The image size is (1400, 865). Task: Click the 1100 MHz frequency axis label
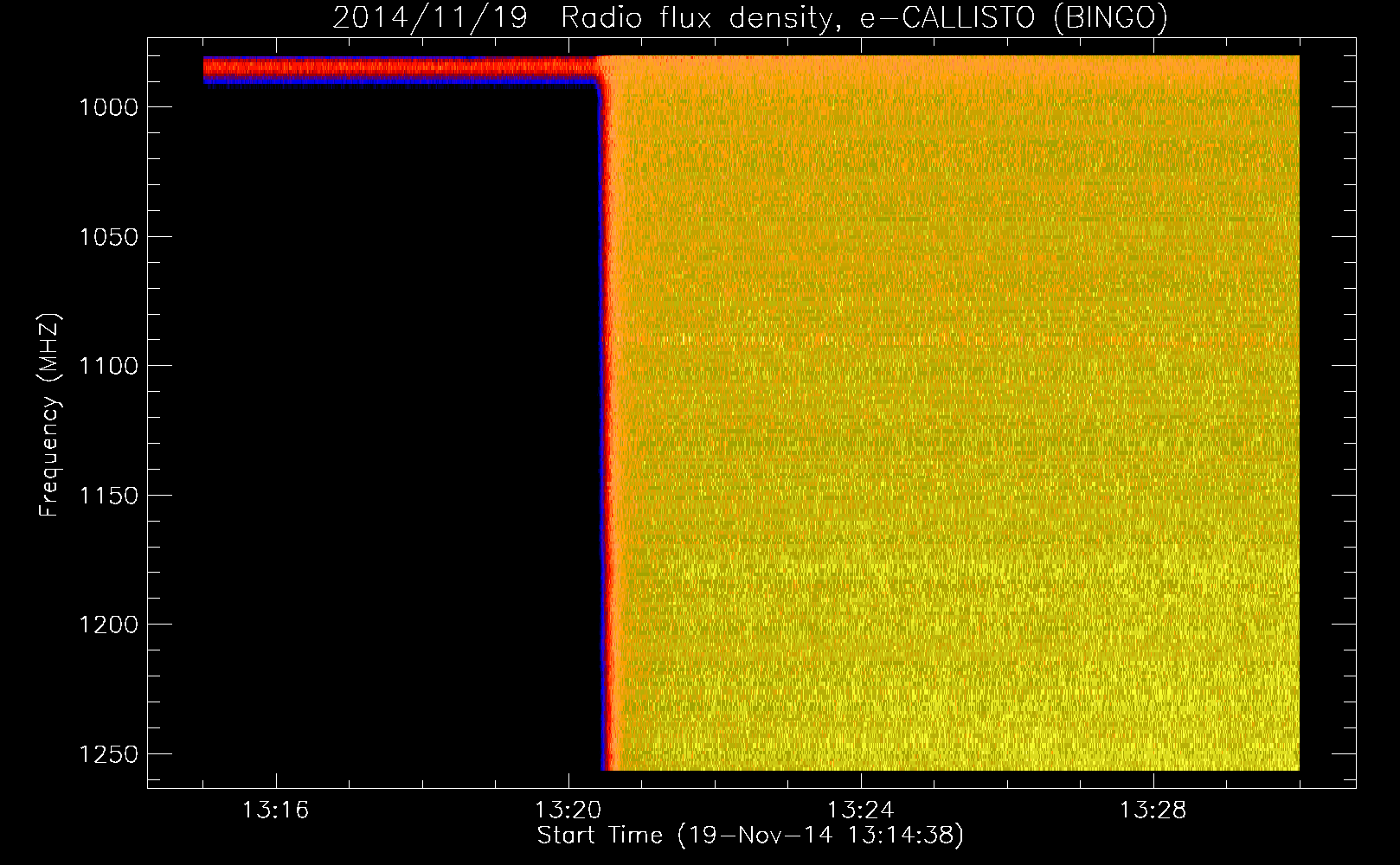point(108,366)
